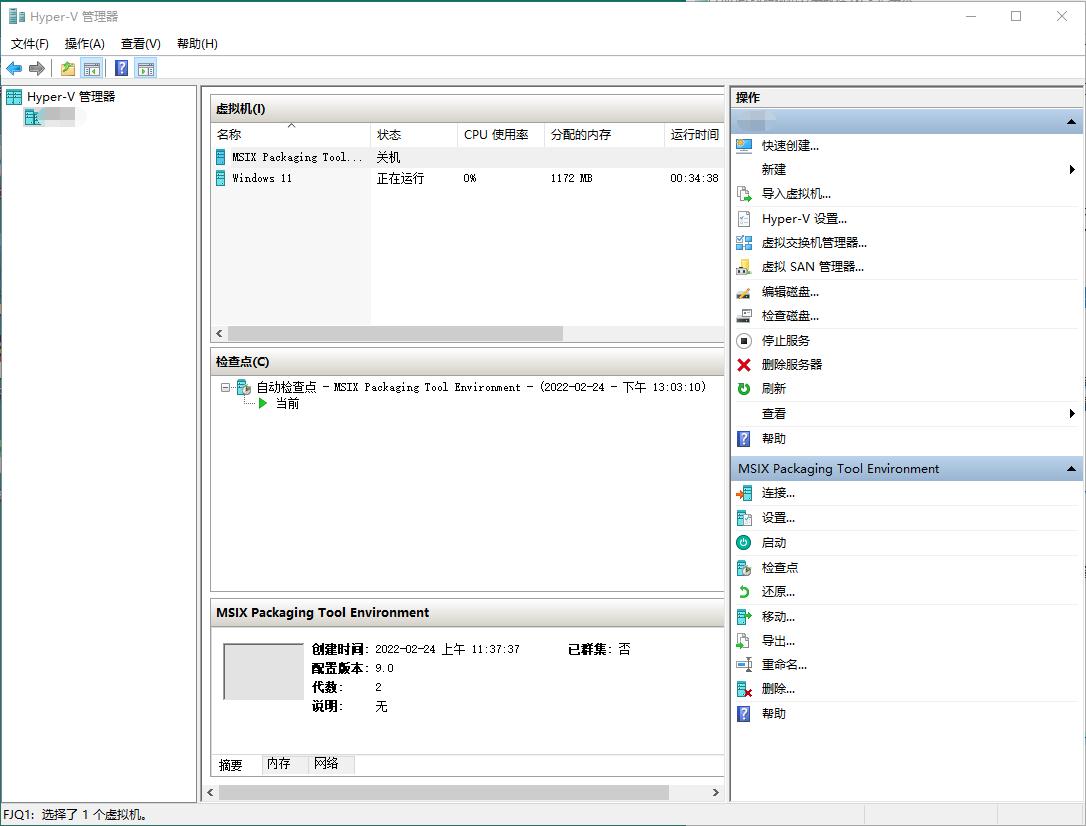The image size is (1086, 826).
Task: Sort virtual machines by 名称 column
Action: click(x=291, y=134)
